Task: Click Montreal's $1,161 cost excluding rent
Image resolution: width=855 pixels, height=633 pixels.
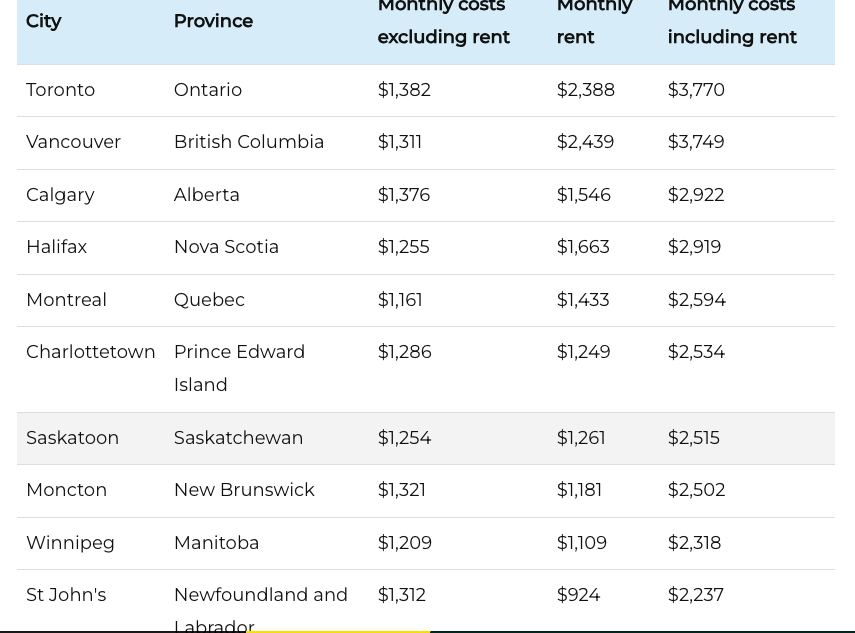Action: tap(400, 300)
